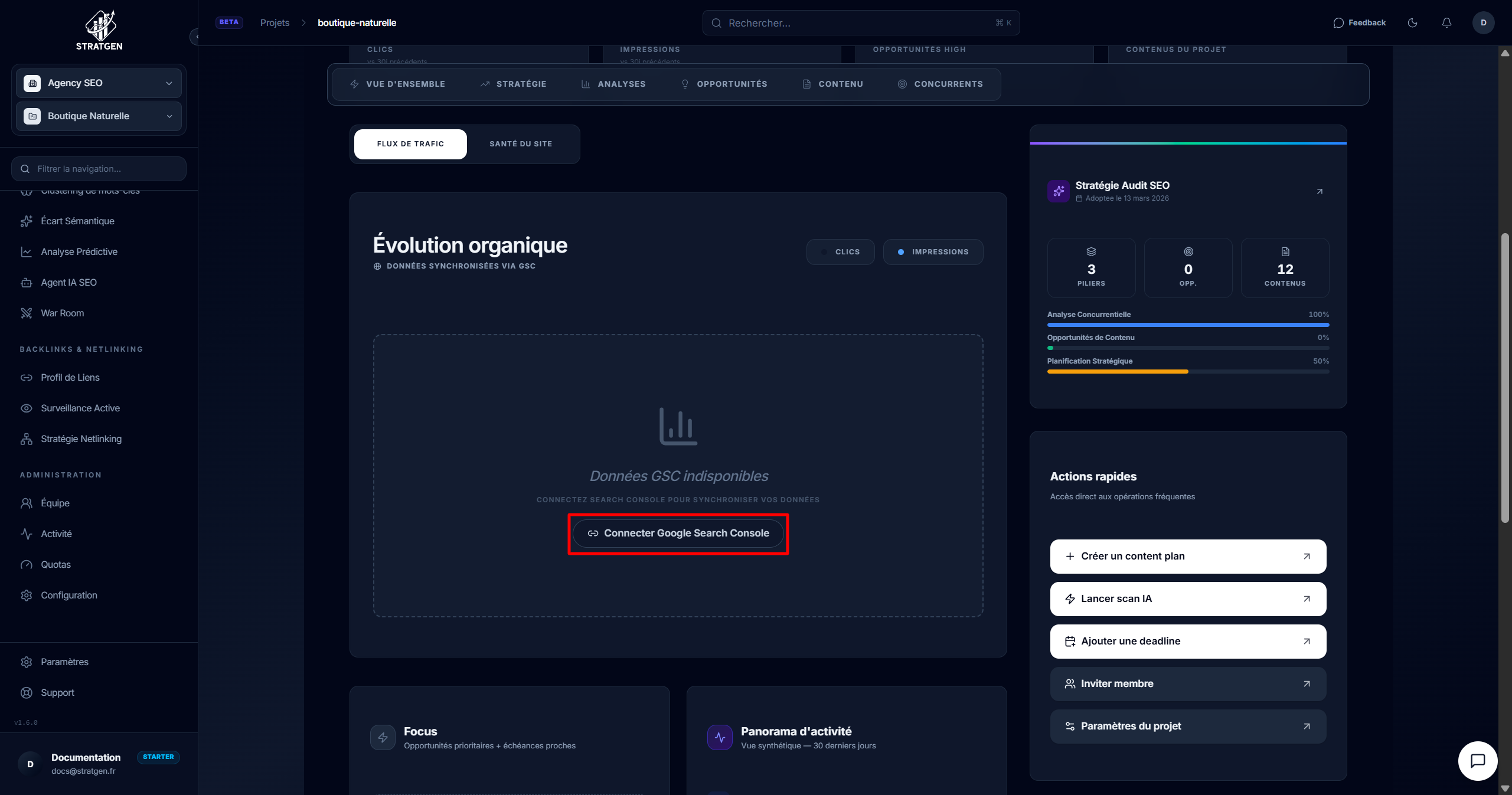Launch Lancer scan IA quick action
Viewport: 1512px width, 795px height.
tap(1187, 598)
